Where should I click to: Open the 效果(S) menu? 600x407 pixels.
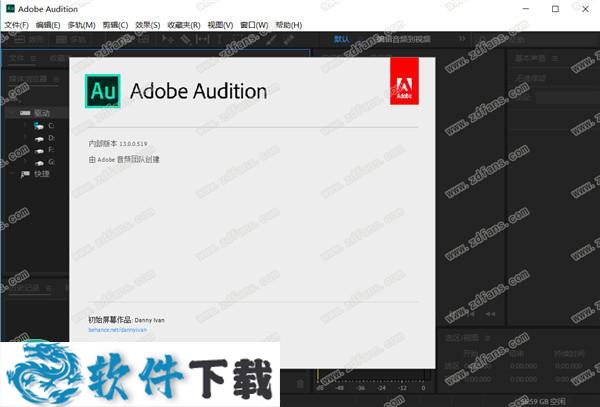click(x=148, y=25)
